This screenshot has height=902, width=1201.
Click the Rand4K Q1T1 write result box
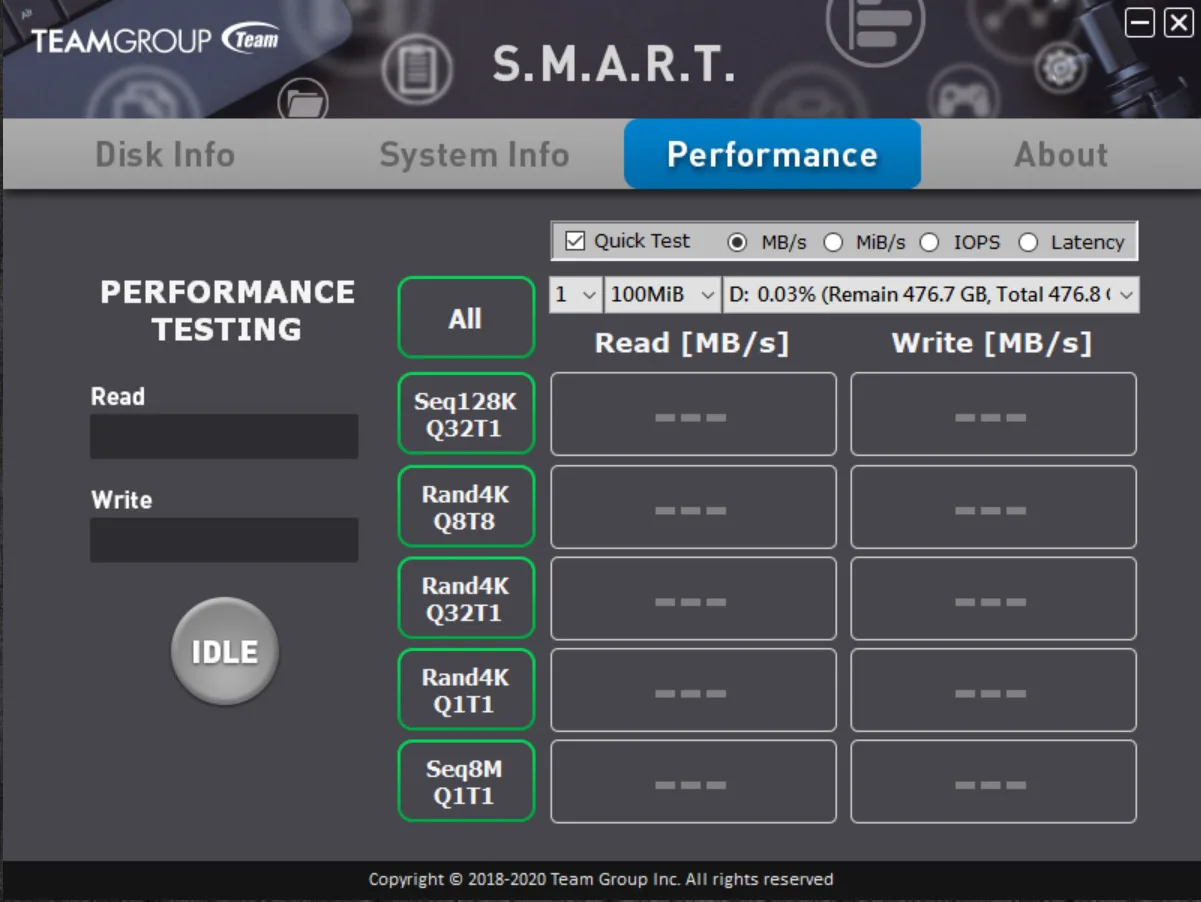(x=993, y=690)
